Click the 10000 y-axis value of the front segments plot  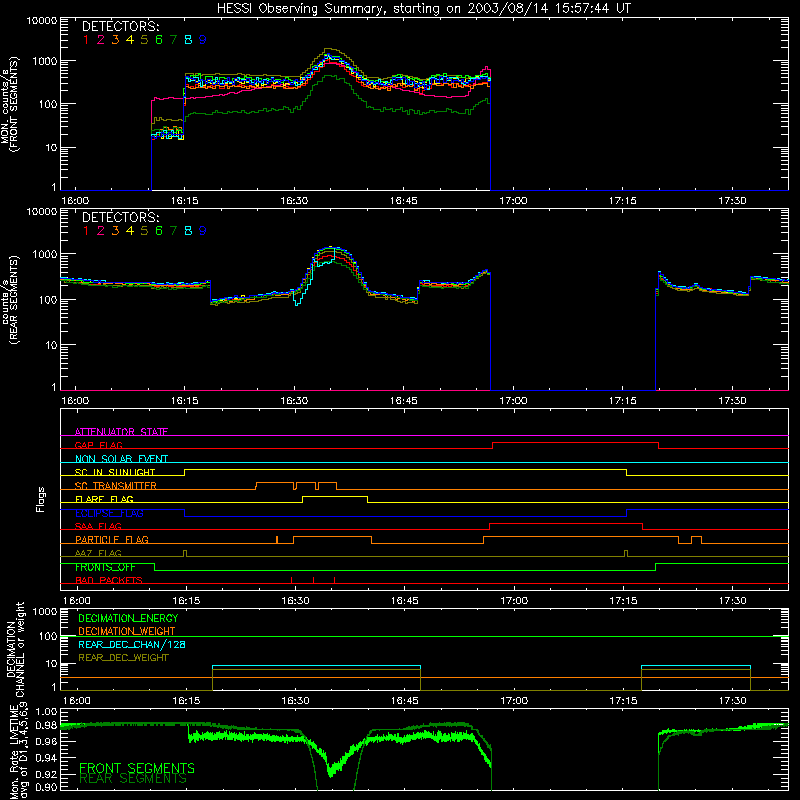click(42, 21)
